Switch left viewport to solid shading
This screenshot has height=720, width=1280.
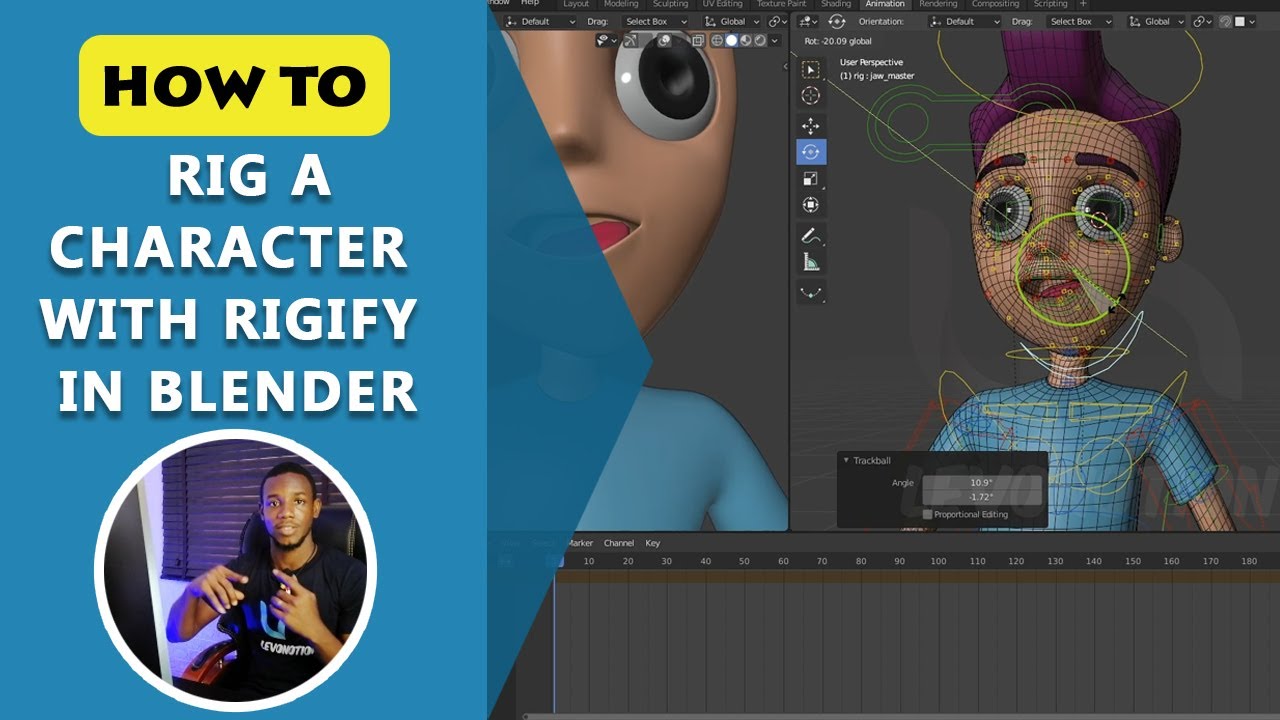point(731,40)
